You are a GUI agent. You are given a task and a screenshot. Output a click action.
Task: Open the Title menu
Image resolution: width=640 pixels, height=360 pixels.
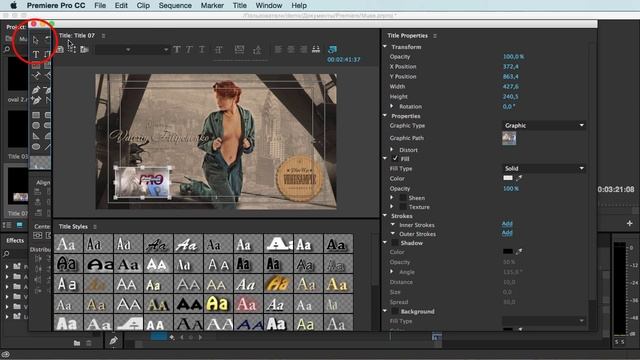(240, 5)
